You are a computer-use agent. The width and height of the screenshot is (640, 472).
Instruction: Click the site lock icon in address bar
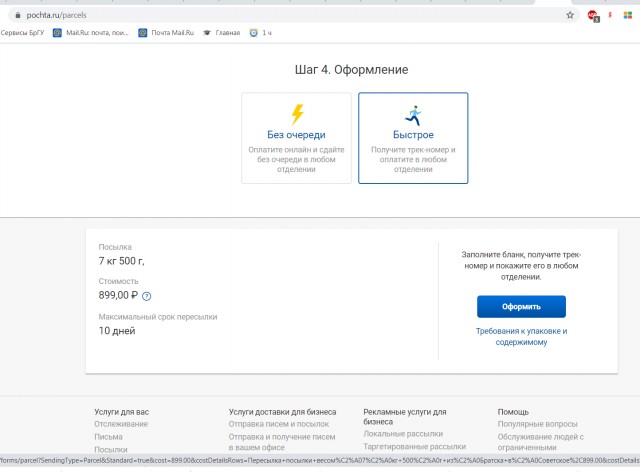click(18, 15)
